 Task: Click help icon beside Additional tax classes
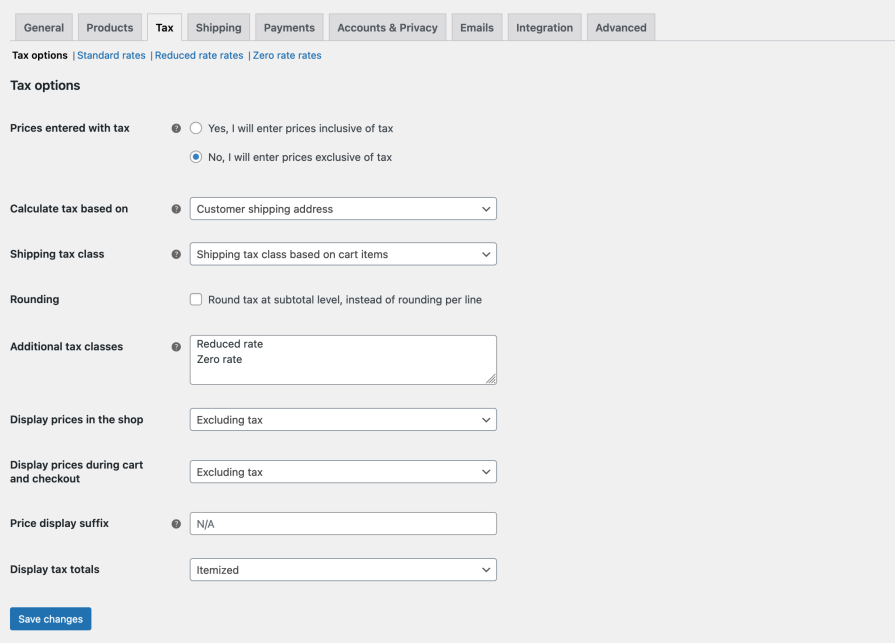176,347
